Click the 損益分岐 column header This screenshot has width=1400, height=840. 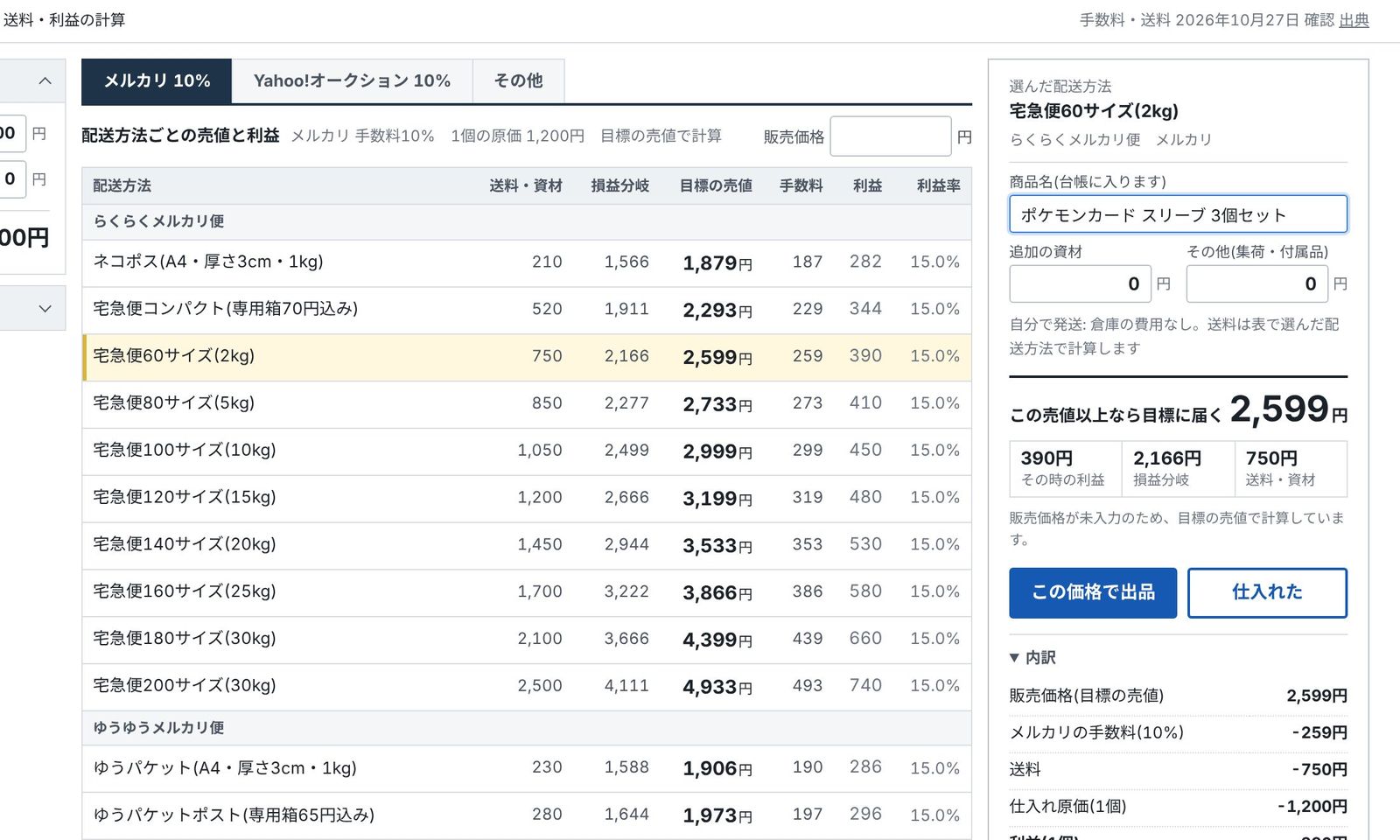(x=619, y=185)
